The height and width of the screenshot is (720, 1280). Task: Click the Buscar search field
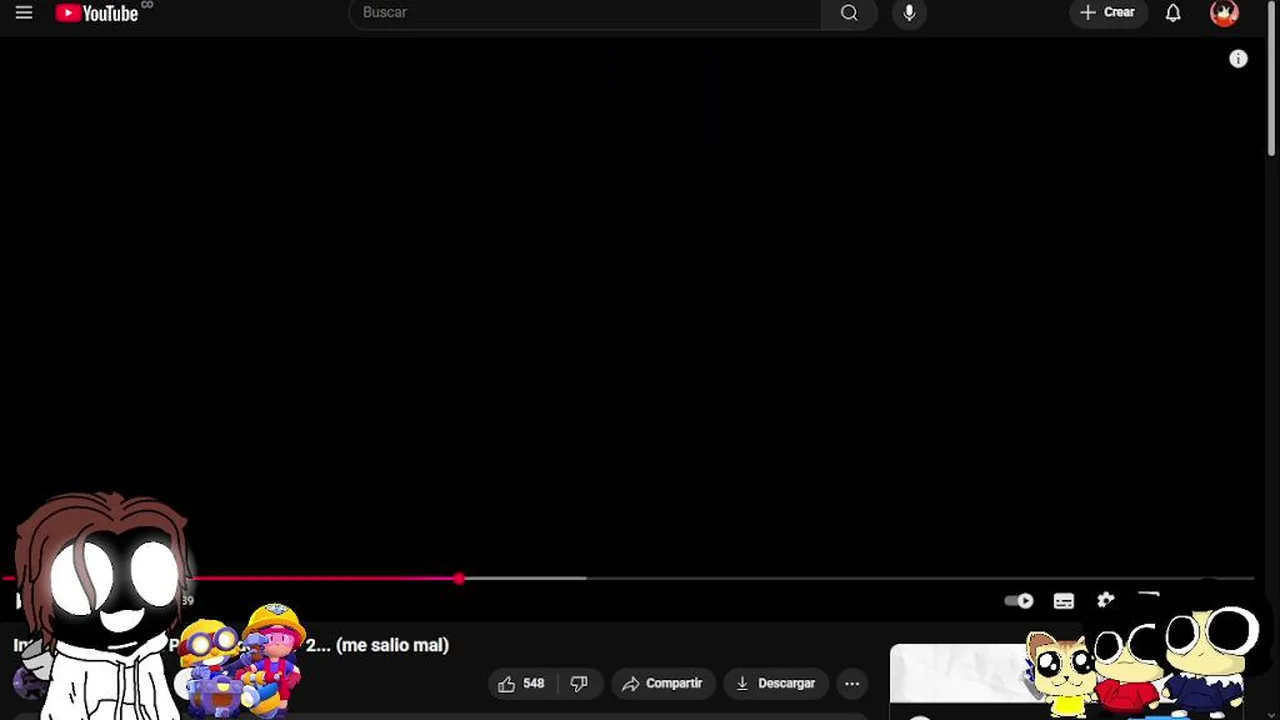585,13
